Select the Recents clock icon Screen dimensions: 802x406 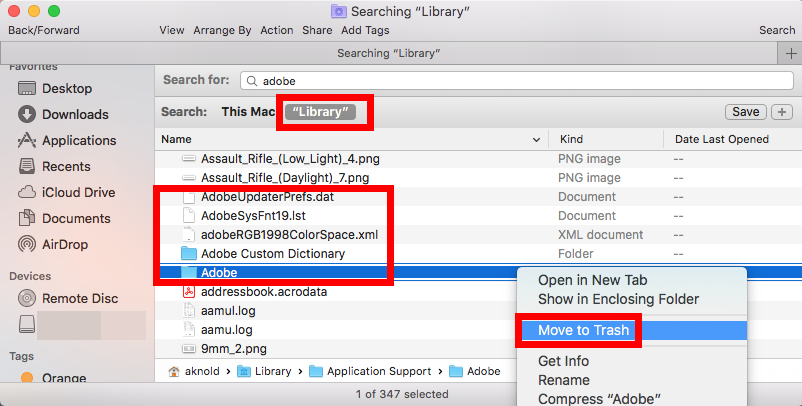(x=27, y=167)
